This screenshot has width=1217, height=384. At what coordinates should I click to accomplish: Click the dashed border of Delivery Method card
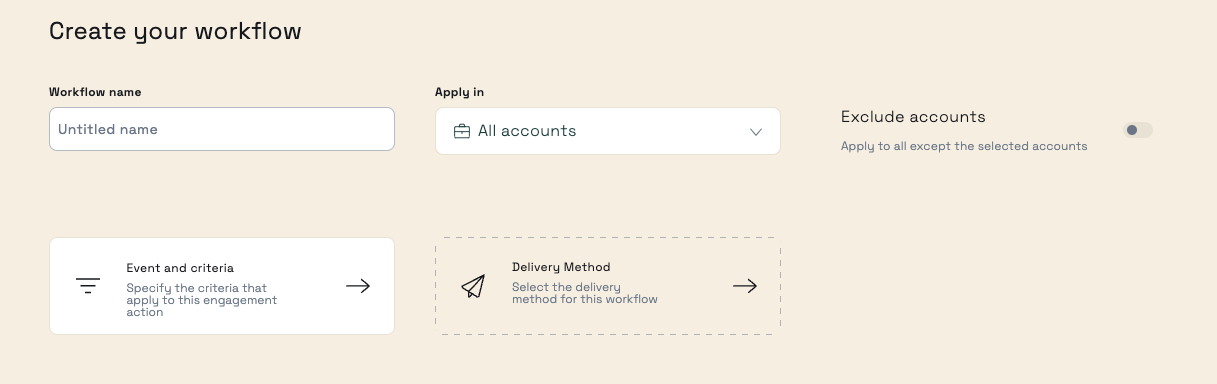tap(608, 238)
